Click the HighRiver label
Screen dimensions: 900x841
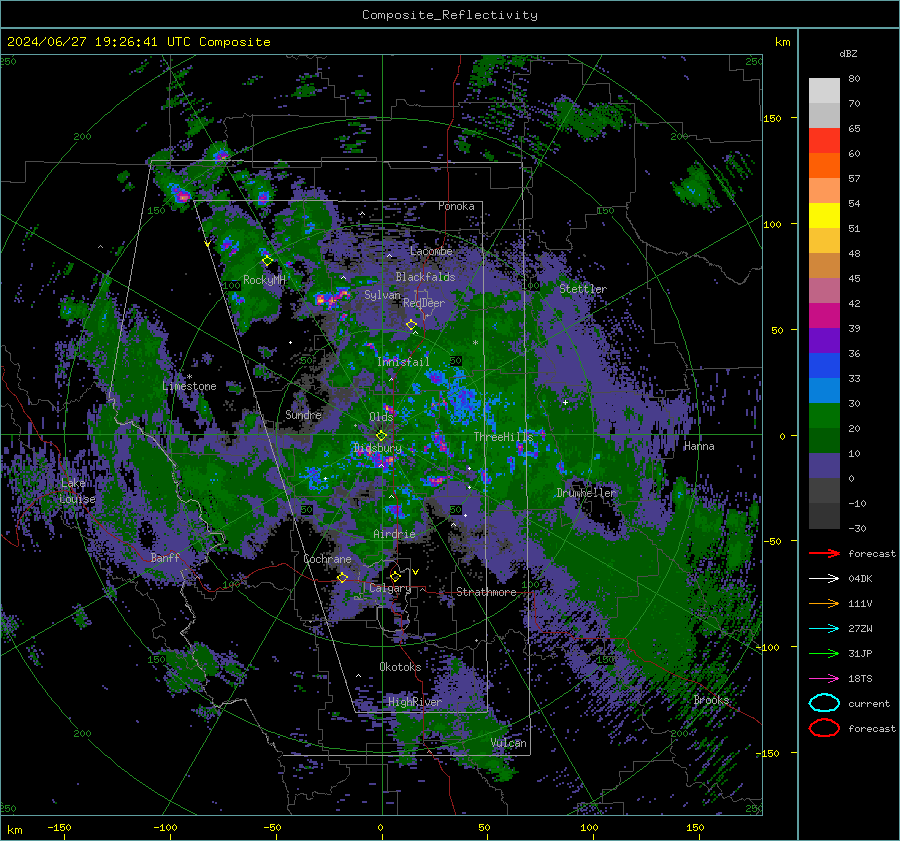tap(415, 702)
